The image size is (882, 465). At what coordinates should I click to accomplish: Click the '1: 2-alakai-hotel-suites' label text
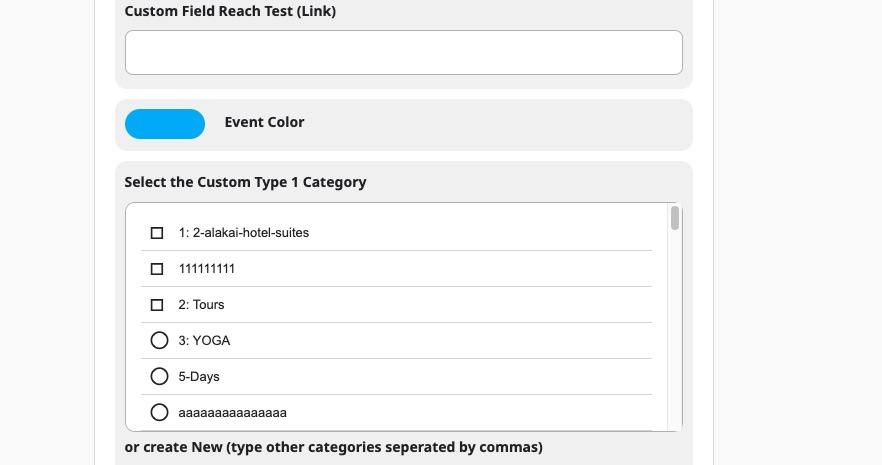click(244, 233)
